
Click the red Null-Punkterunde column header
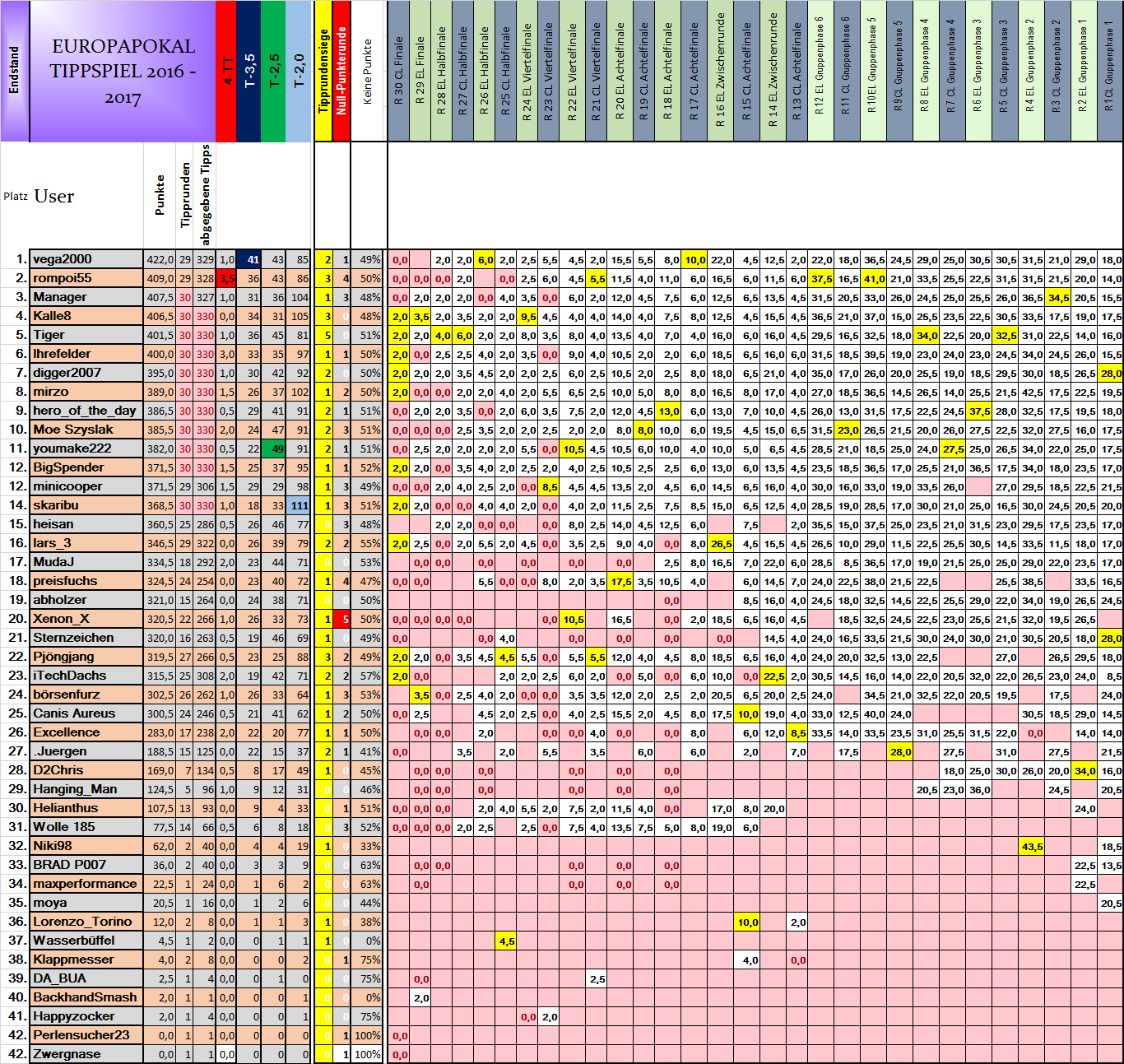341,71
